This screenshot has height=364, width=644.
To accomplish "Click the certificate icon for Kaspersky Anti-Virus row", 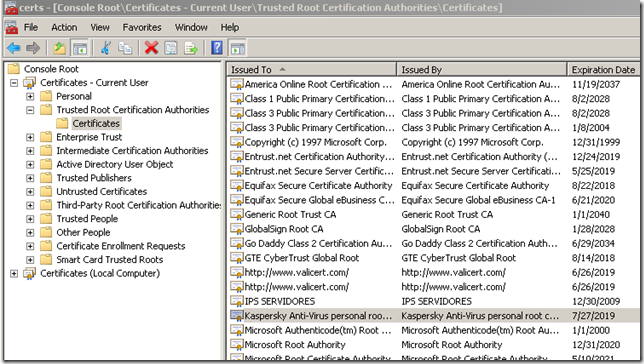I will (237, 316).
